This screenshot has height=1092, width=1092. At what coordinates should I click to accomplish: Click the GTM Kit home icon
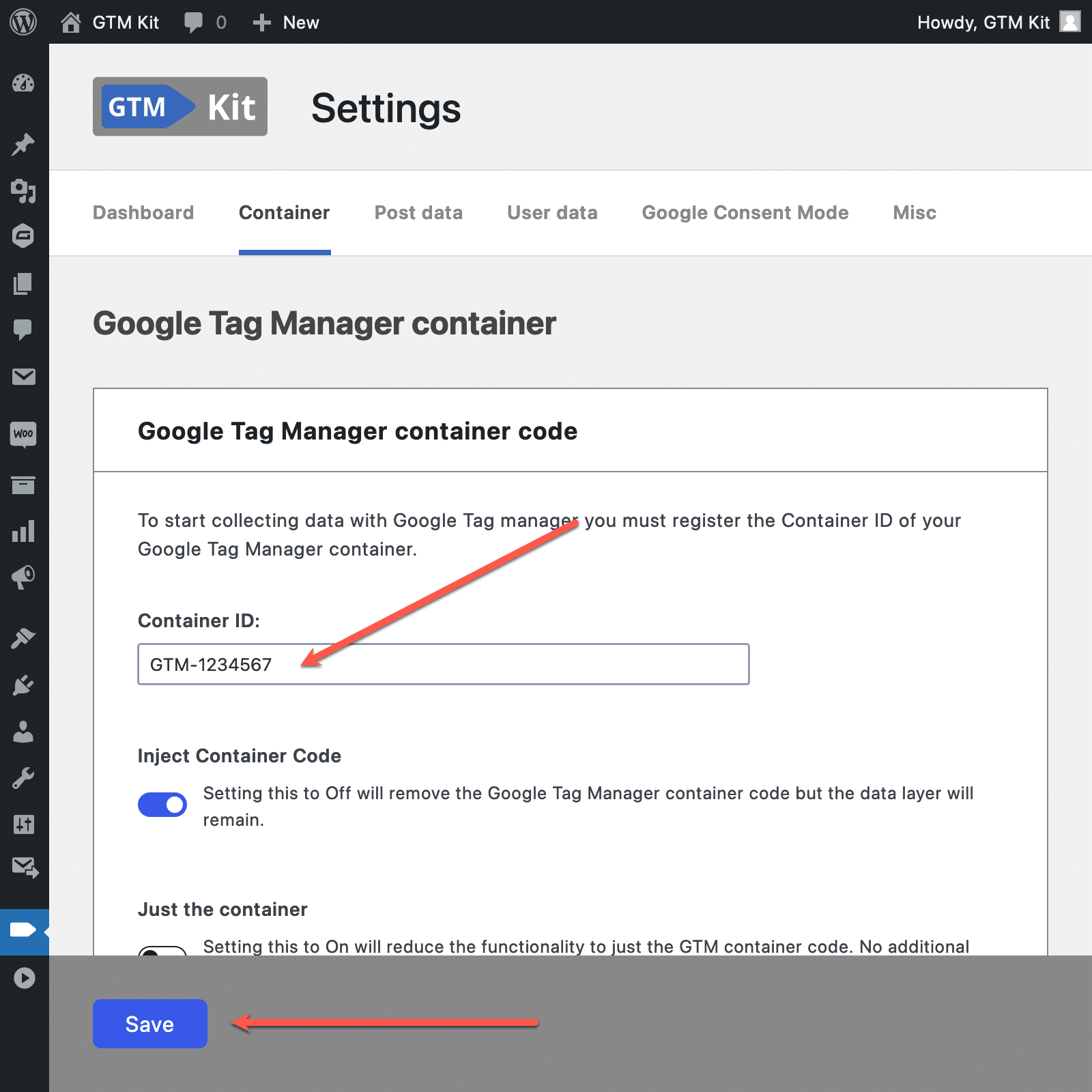click(71, 23)
